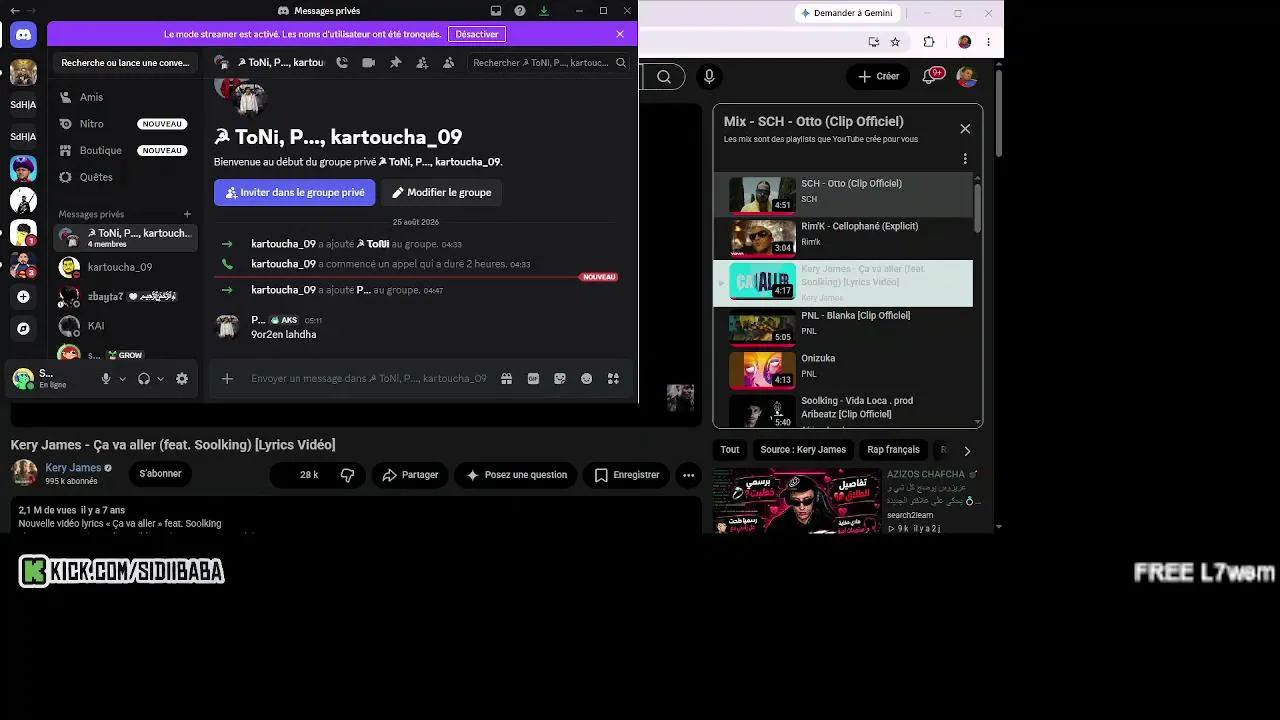Click the YouTube search magnifier button
The image size is (1280, 720).
(x=664, y=76)
